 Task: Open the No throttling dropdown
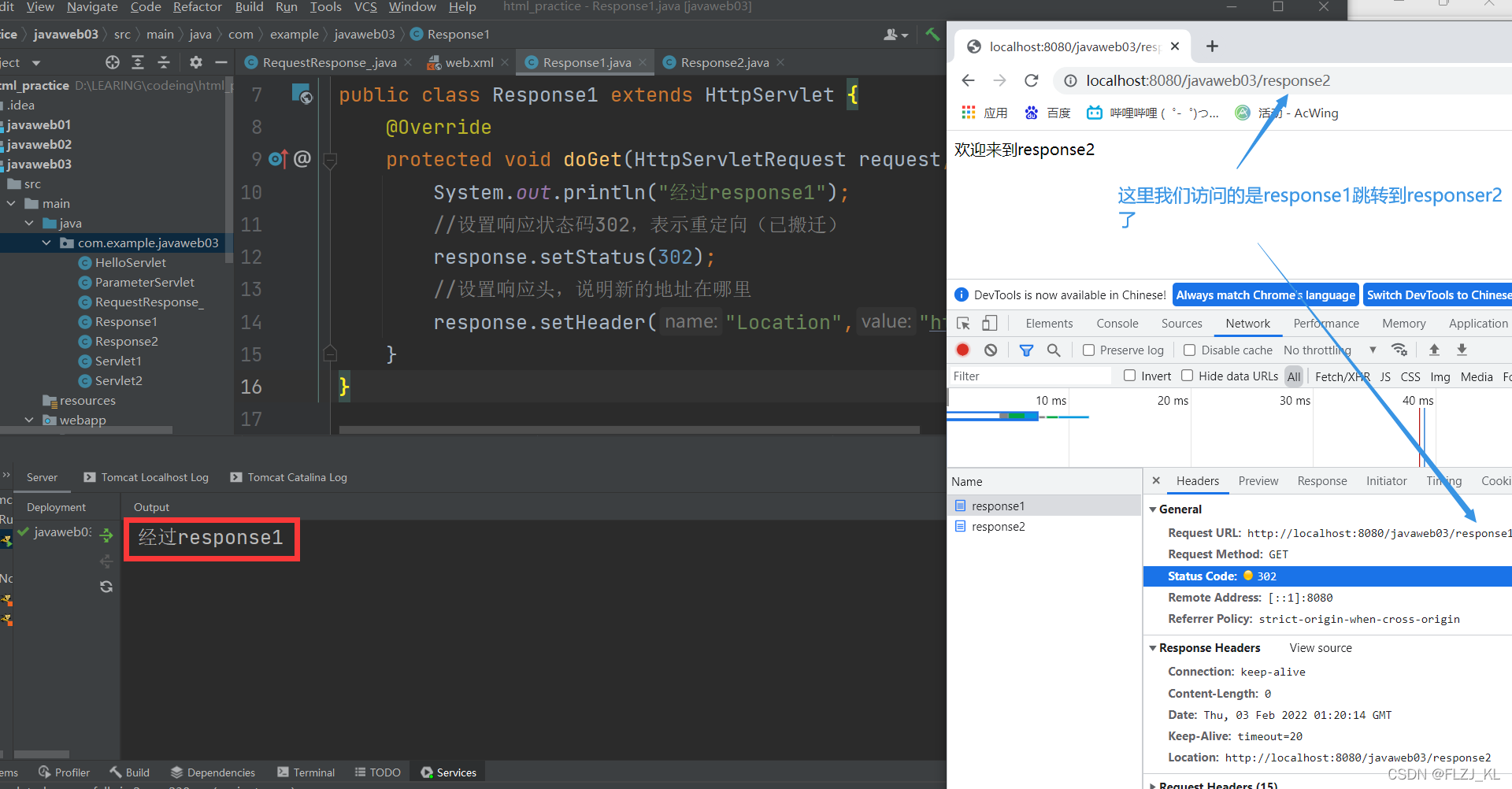click(x=1329, y=350)
